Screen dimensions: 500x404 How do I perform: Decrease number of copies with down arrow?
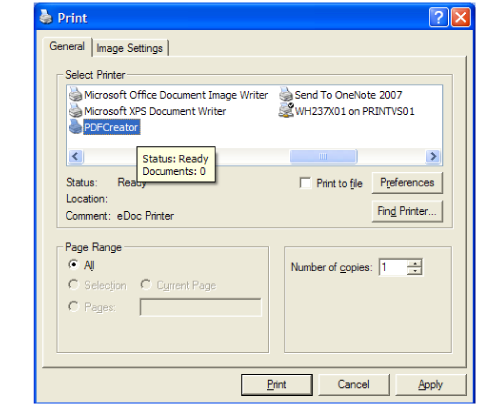[415, 271]
